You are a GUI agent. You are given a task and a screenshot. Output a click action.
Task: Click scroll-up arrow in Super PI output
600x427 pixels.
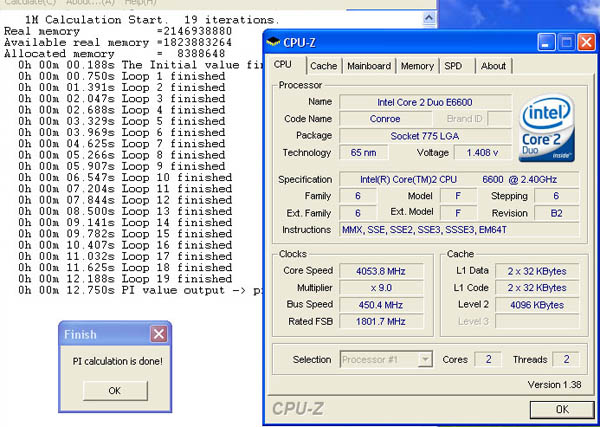[x=429, y=18]
